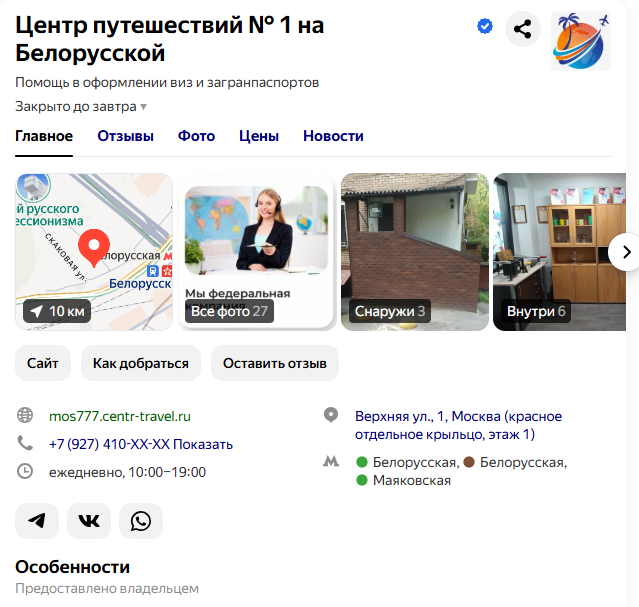Image resolution: width=639 pixels, height=607 pixels.
Task: Click the 10 км distance badge
Action: pyautogui.click(x=59, y=311)
